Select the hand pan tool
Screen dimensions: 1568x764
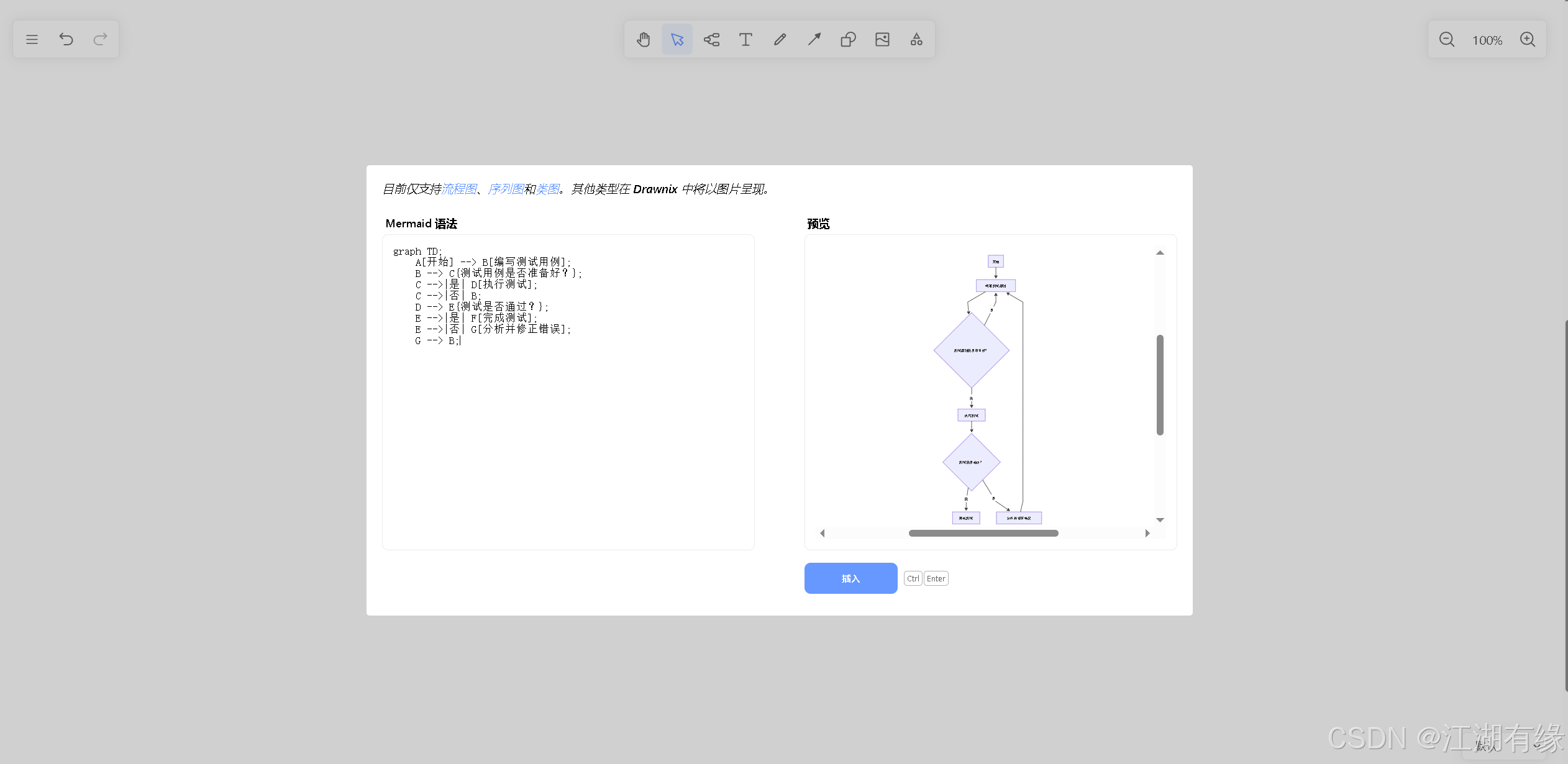coord(643,39)
